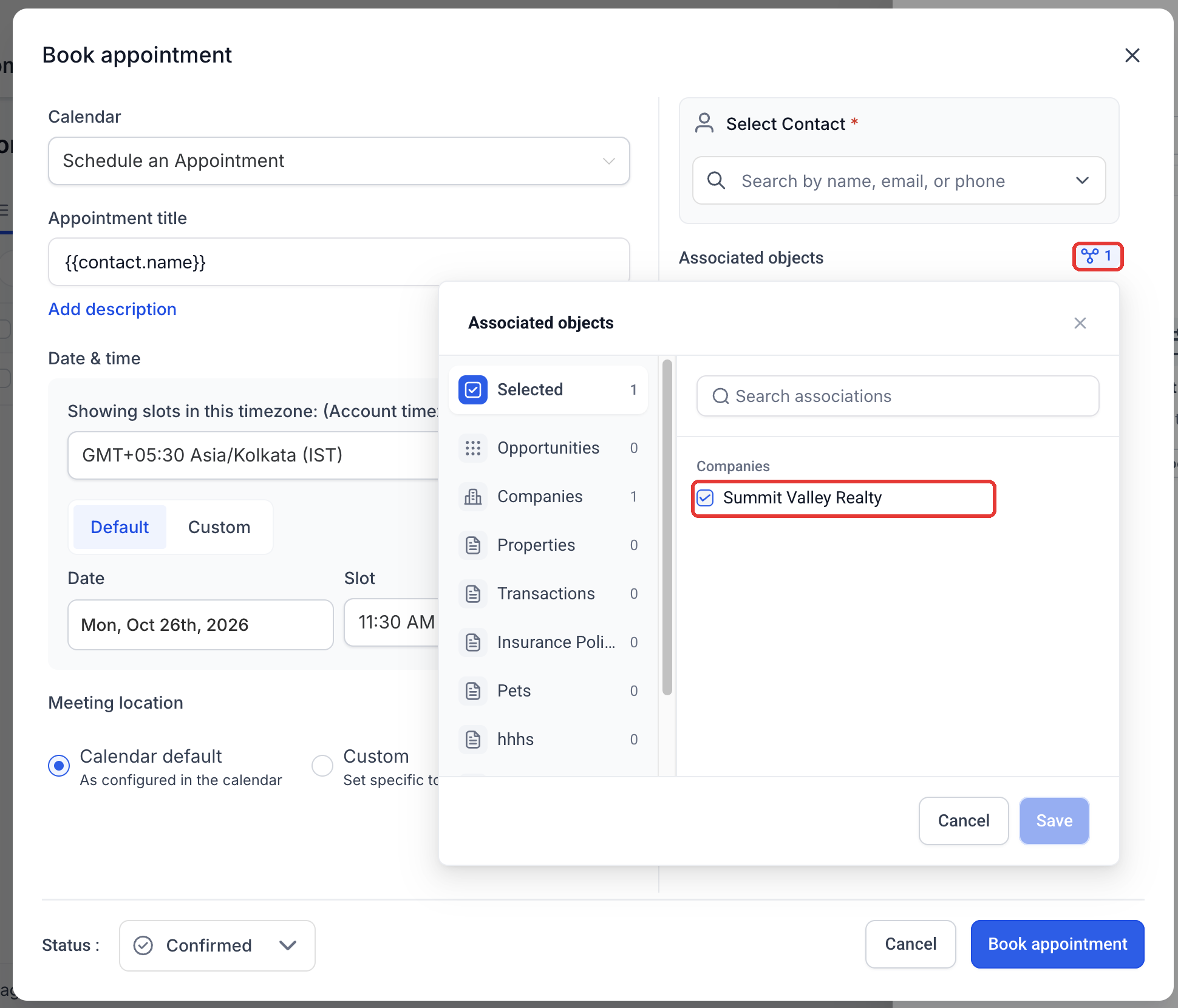Select the Calendar default radio button
The width and height of the screenshot is (1178, 1008).
click(x=59, y=766)
